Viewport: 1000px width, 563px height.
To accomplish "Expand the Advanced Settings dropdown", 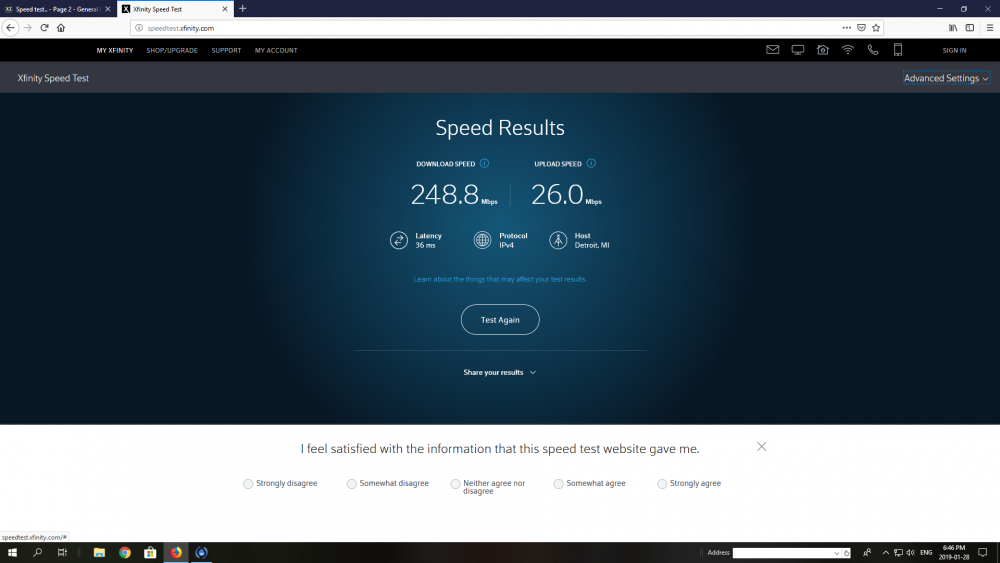I will coord(945,78).
